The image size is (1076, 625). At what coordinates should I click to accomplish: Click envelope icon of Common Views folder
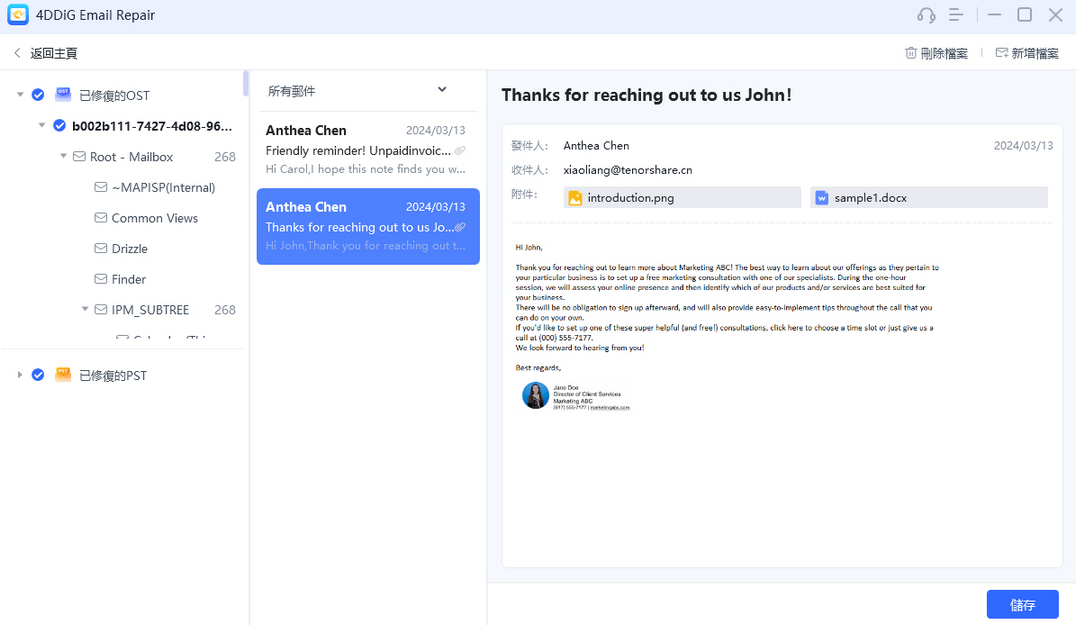(x=101, y=217)
